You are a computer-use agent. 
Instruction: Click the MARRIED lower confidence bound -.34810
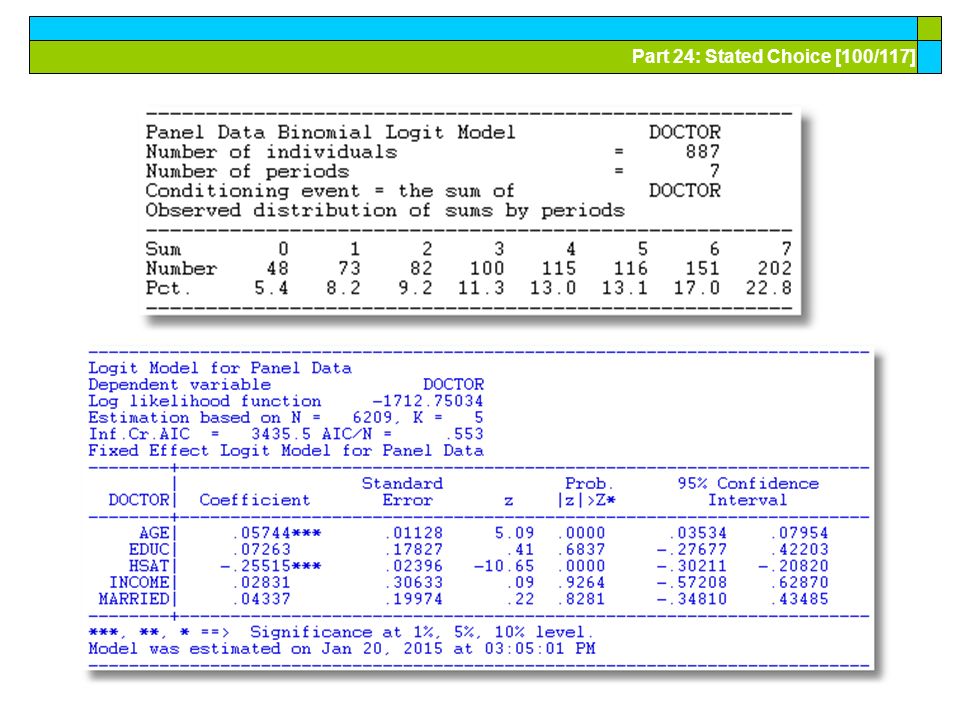point(692,599)
